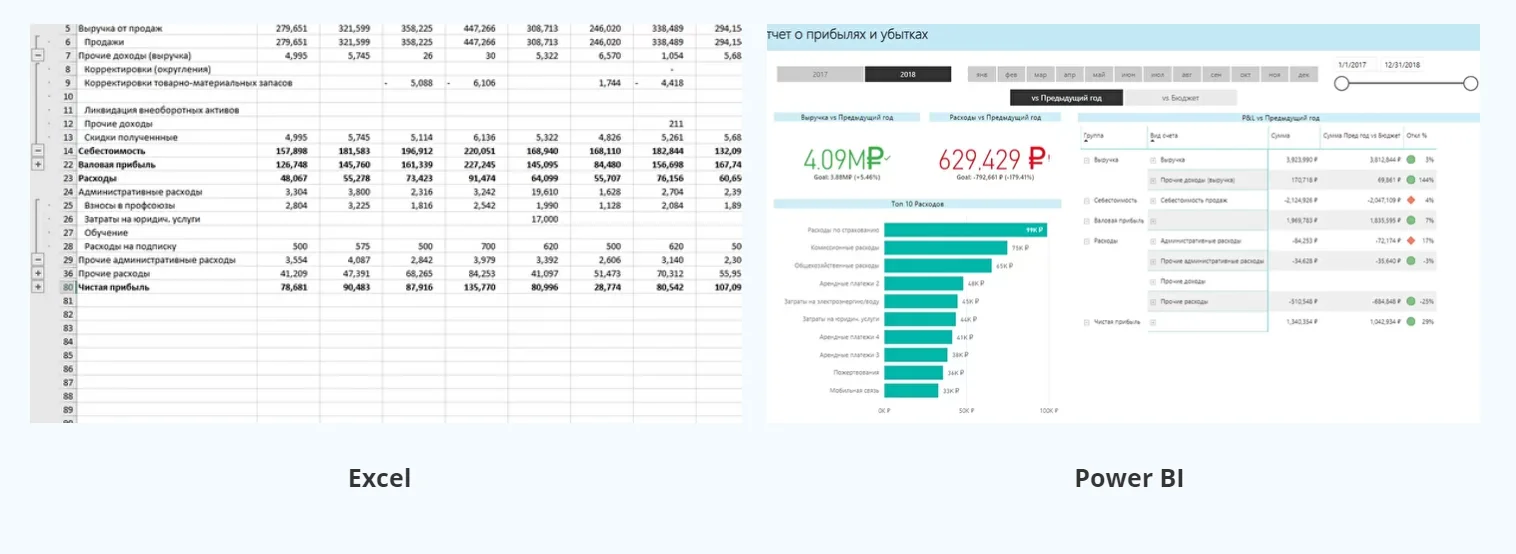Click the right date slider handle
Image resolution: width=1516 pixels, height=554 pixels.
[1471, 84]
